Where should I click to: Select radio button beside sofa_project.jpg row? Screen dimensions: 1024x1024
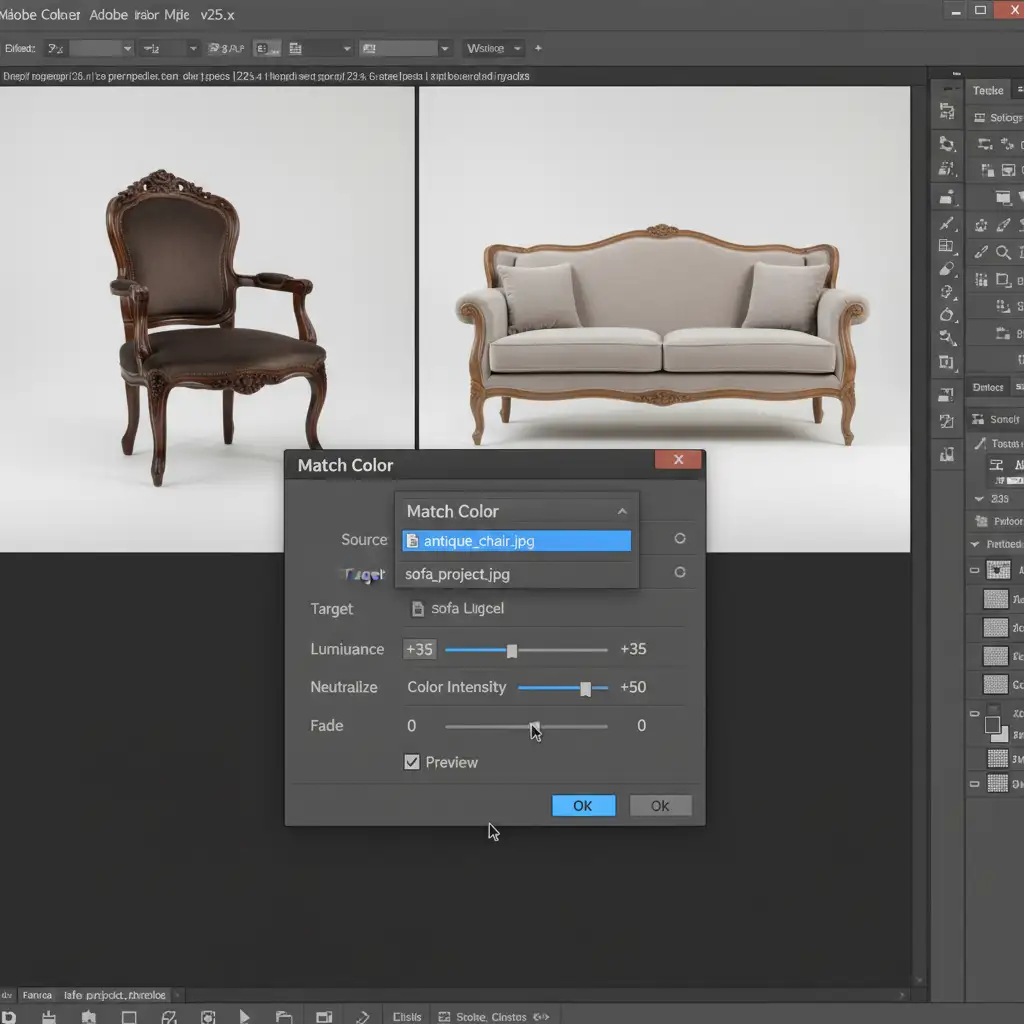tap(680, 573)
